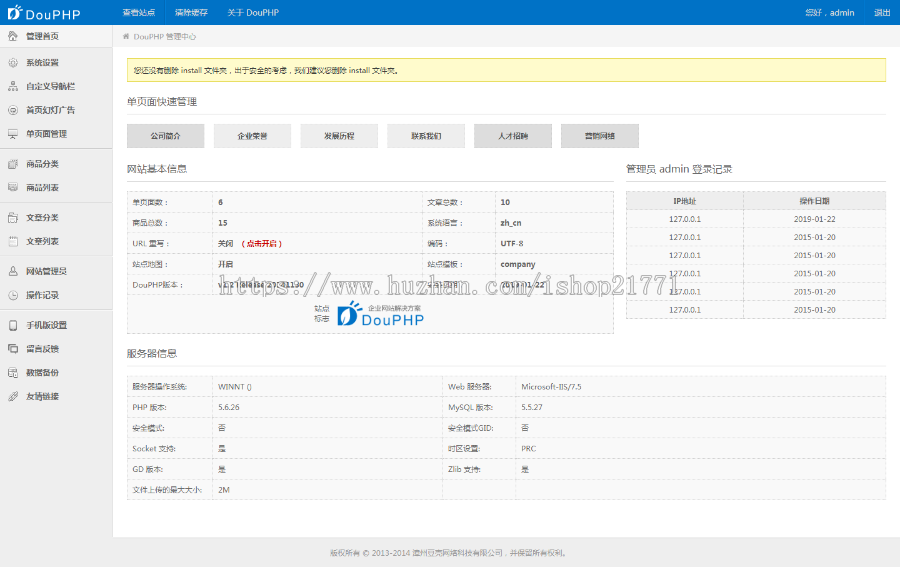Image resolution: width=900 pixels, height=567 pixels.
Task: Click the 操作记录 clock icon
Action: click(13, 295)
